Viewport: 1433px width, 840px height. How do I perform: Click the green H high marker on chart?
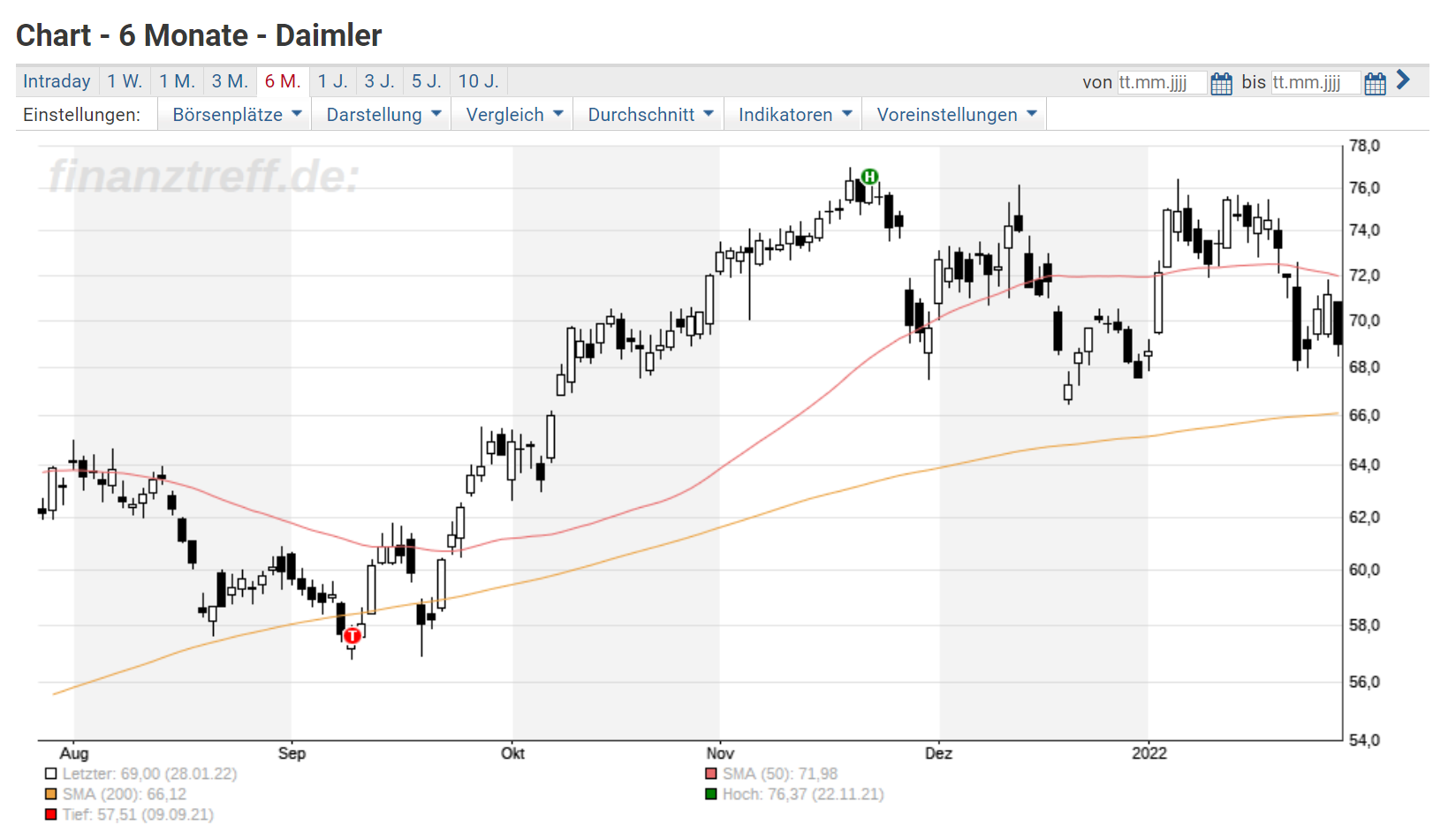click(869, 177)
